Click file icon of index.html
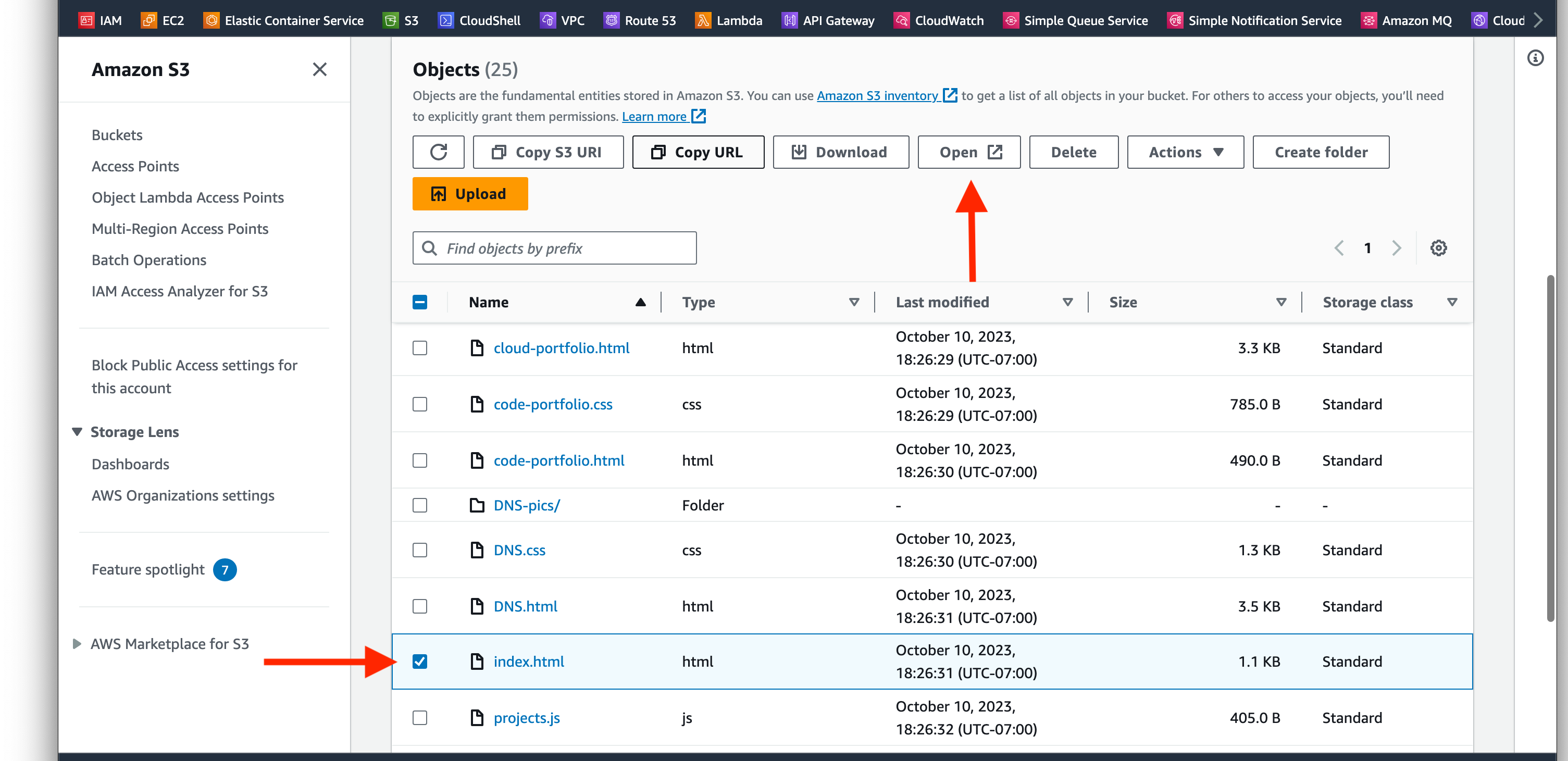This screenshot has height=761, width=1568. (x=477, y=661)
